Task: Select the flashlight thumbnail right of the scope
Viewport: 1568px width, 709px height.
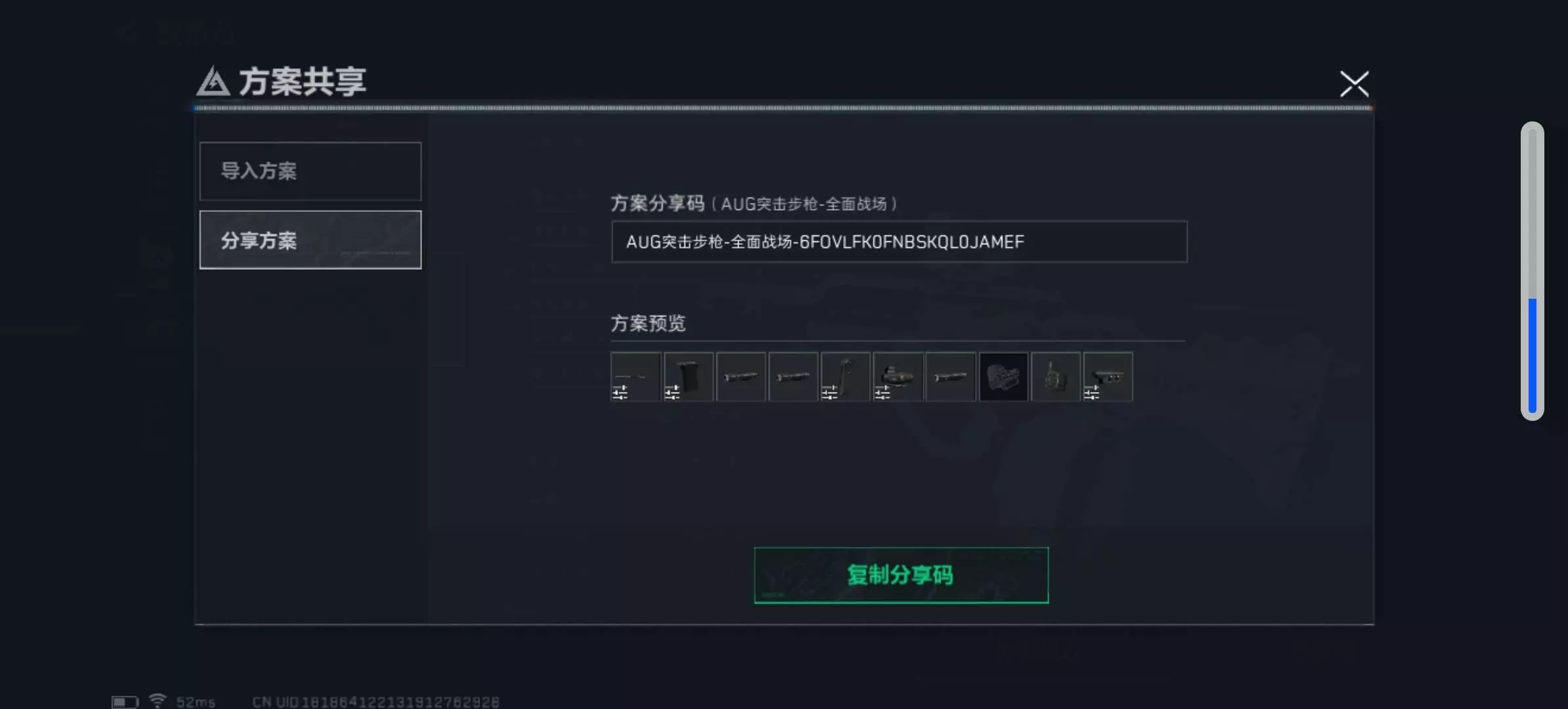Action: pyautogui.click(x=950, y=376)
